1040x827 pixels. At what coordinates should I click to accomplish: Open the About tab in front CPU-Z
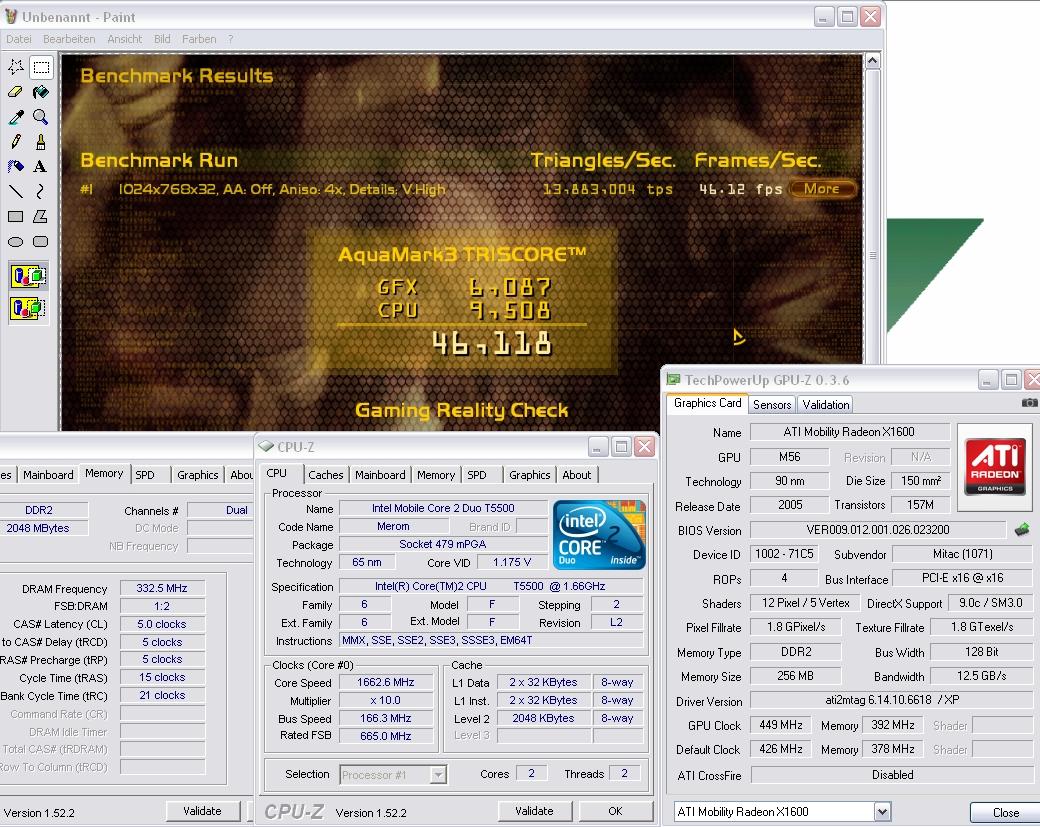pyautogui.click(x=576, y=475)
